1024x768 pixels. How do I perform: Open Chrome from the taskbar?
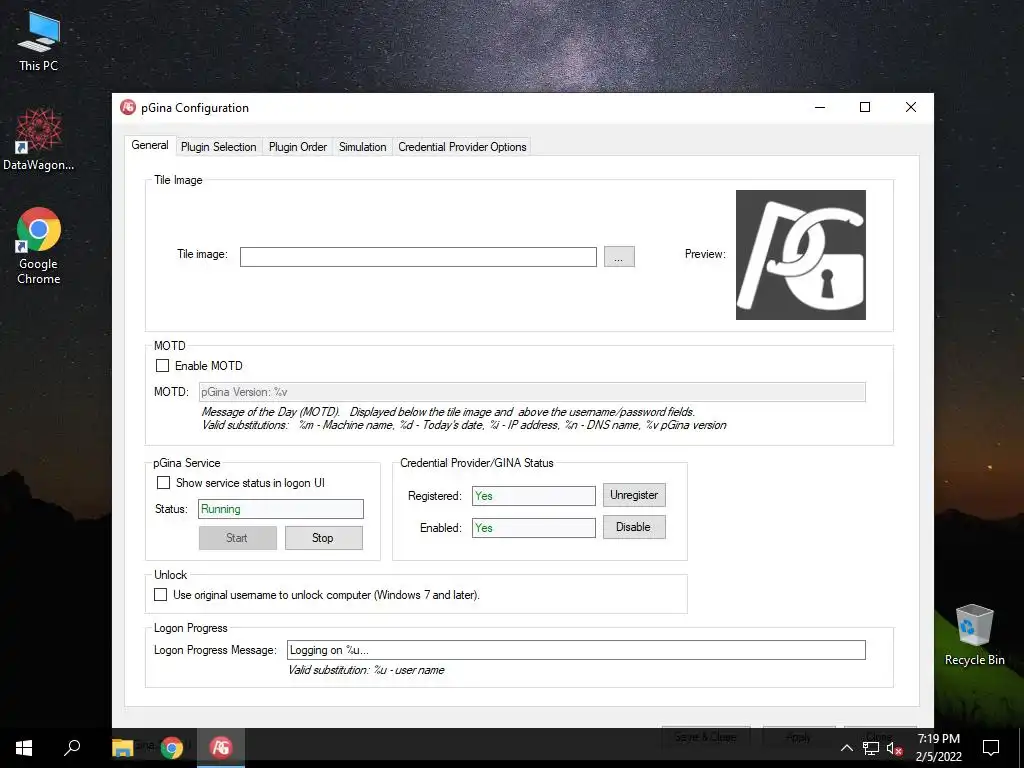tap(172, 748)
